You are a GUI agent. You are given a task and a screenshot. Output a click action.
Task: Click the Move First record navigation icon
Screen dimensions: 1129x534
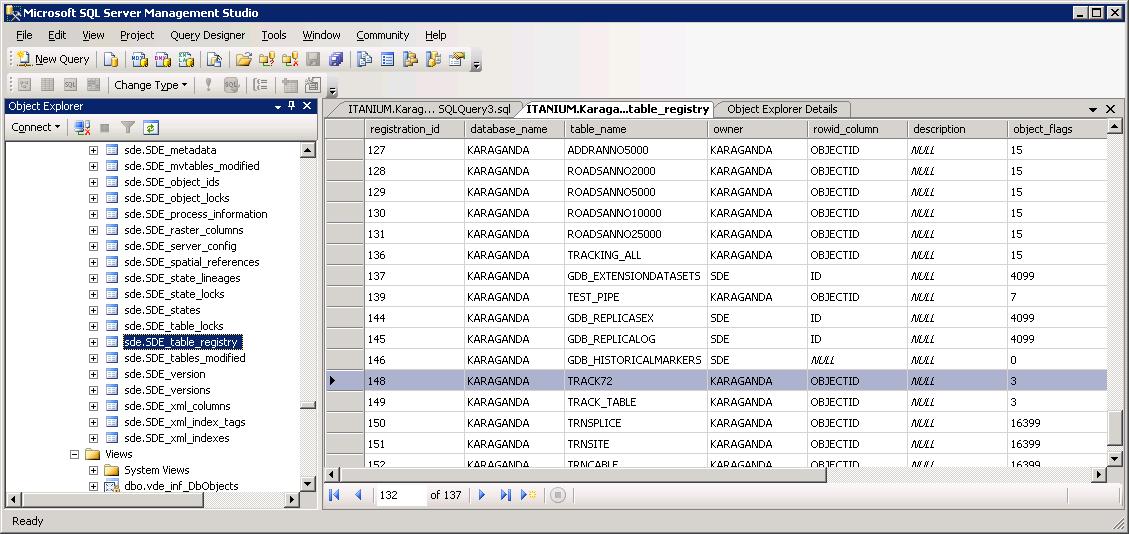[335, 495]
